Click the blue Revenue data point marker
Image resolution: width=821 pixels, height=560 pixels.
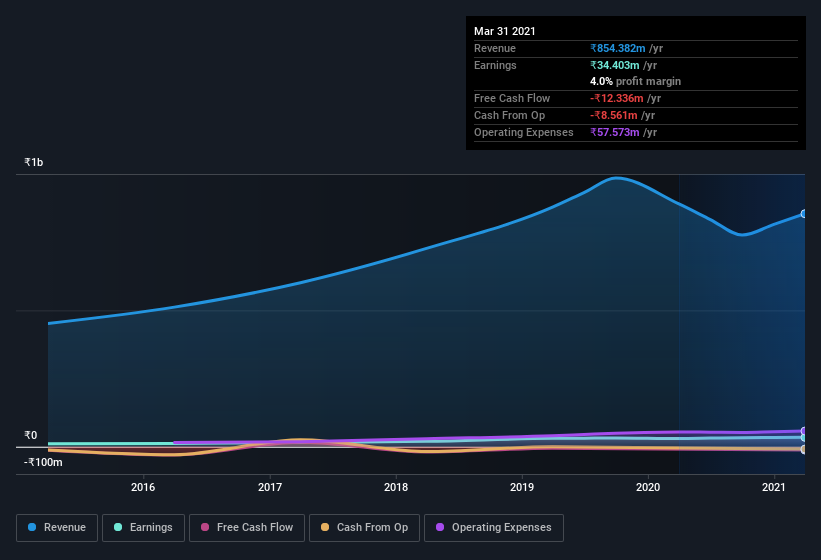pos(804,214)
